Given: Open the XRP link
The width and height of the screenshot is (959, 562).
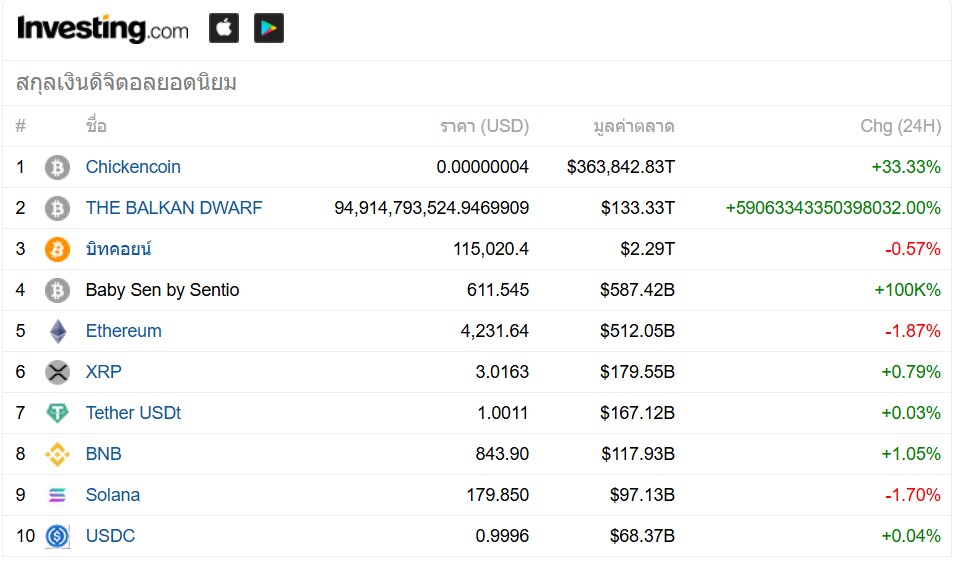Looking at the screenshot, I should pyautogui.click(x=103, y=372).
